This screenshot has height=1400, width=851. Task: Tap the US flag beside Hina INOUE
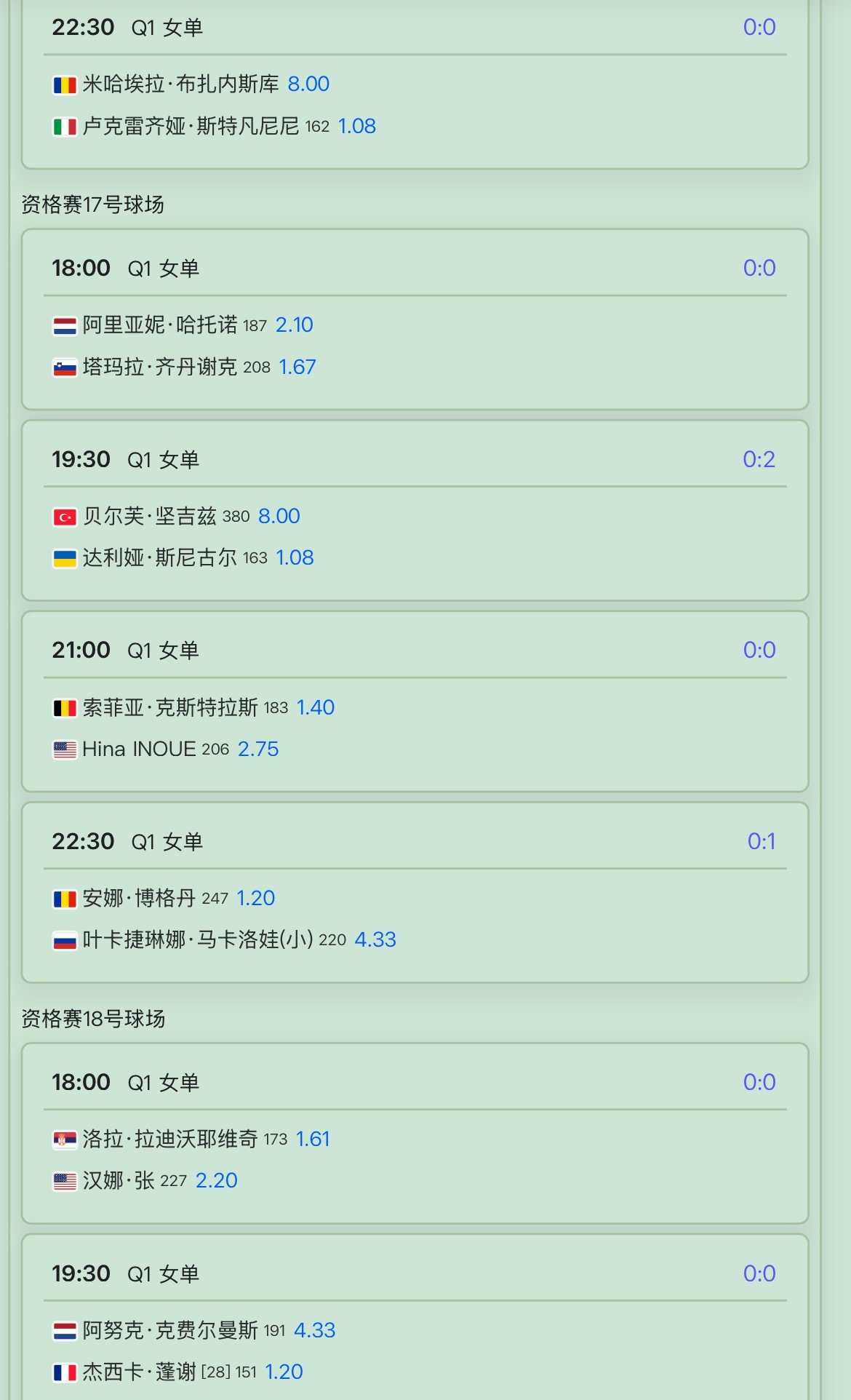point(65,749)
